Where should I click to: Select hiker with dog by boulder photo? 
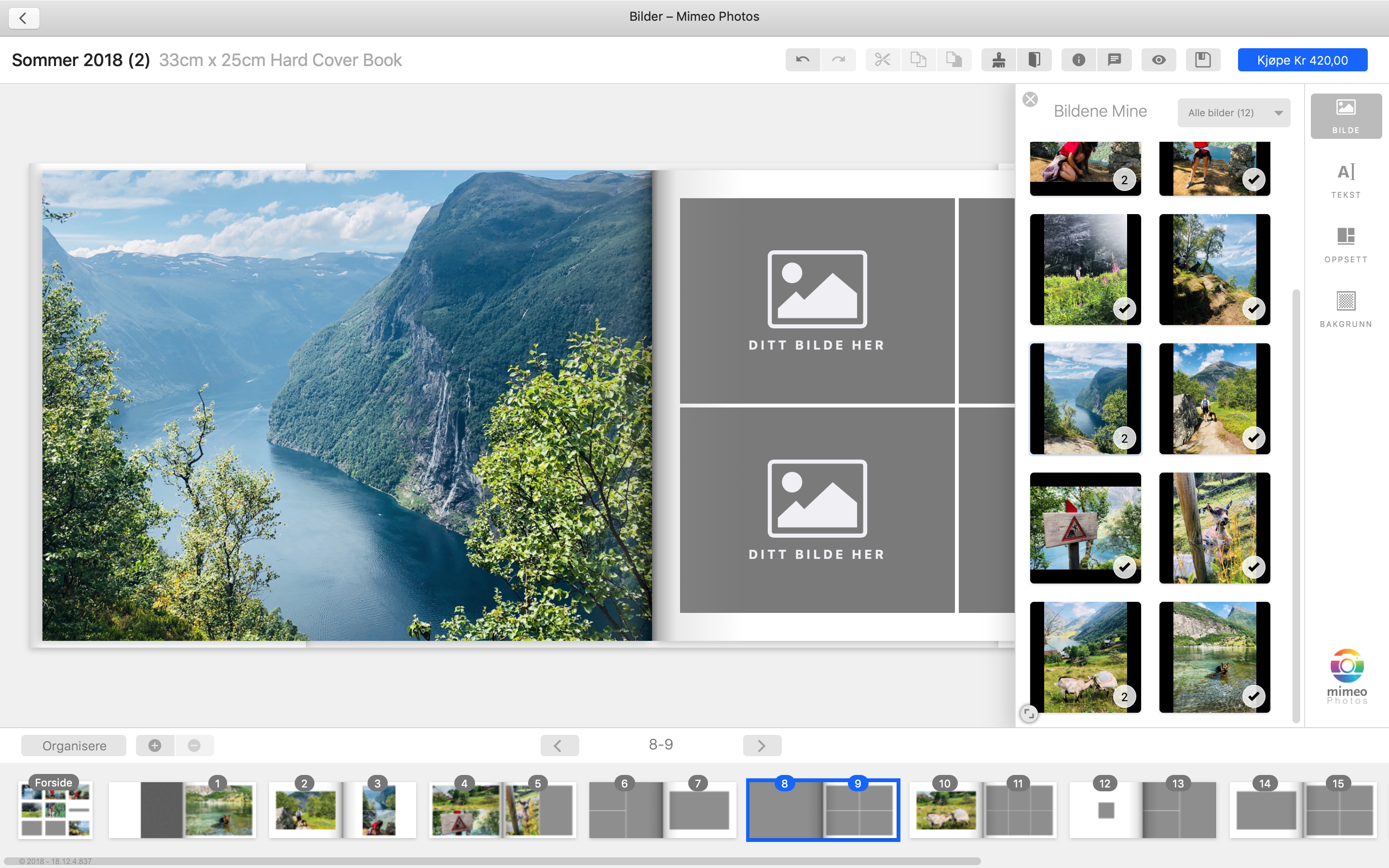(x=1214, y=399)
